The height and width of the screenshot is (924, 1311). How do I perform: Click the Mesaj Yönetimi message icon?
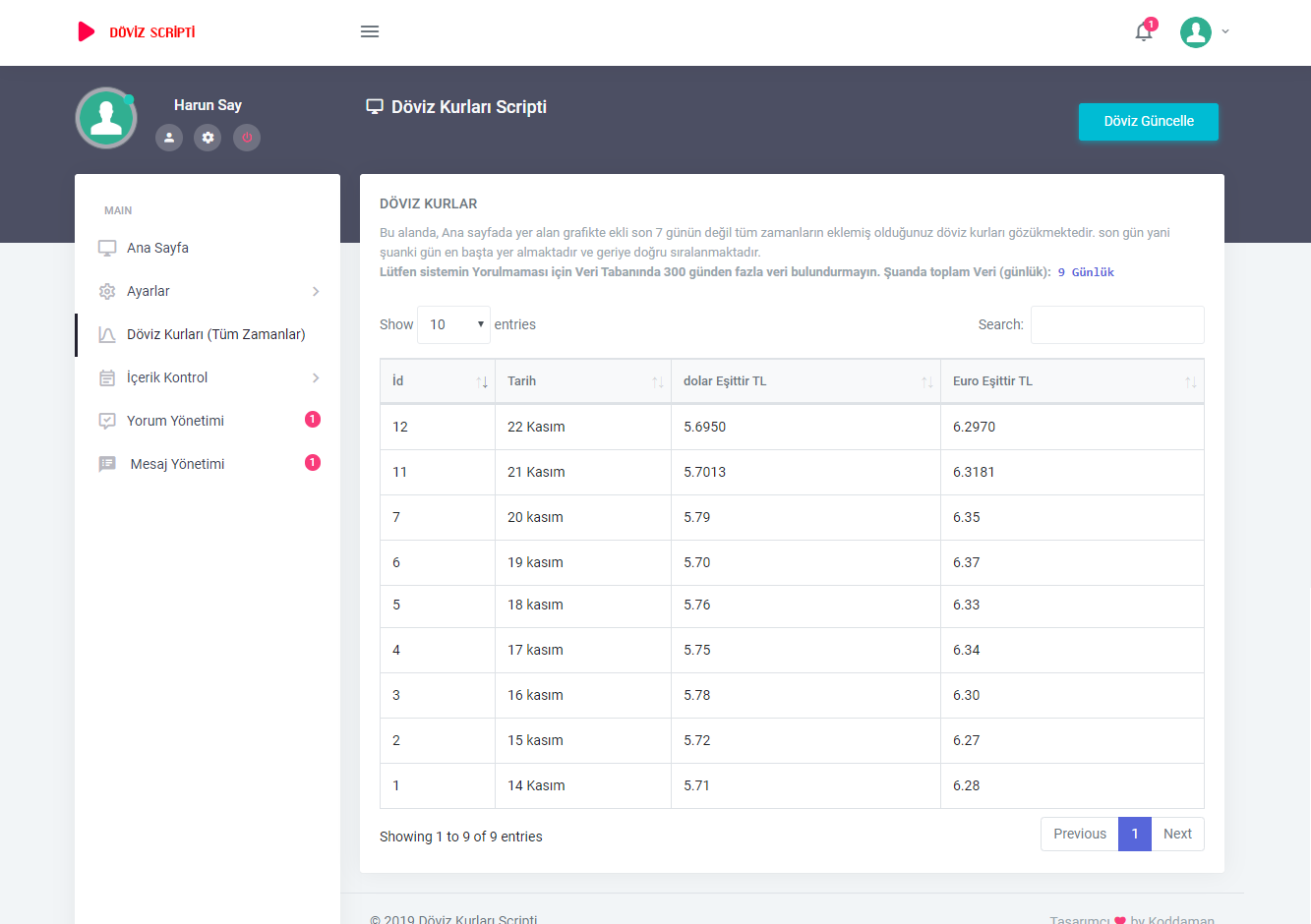(107, 464)
